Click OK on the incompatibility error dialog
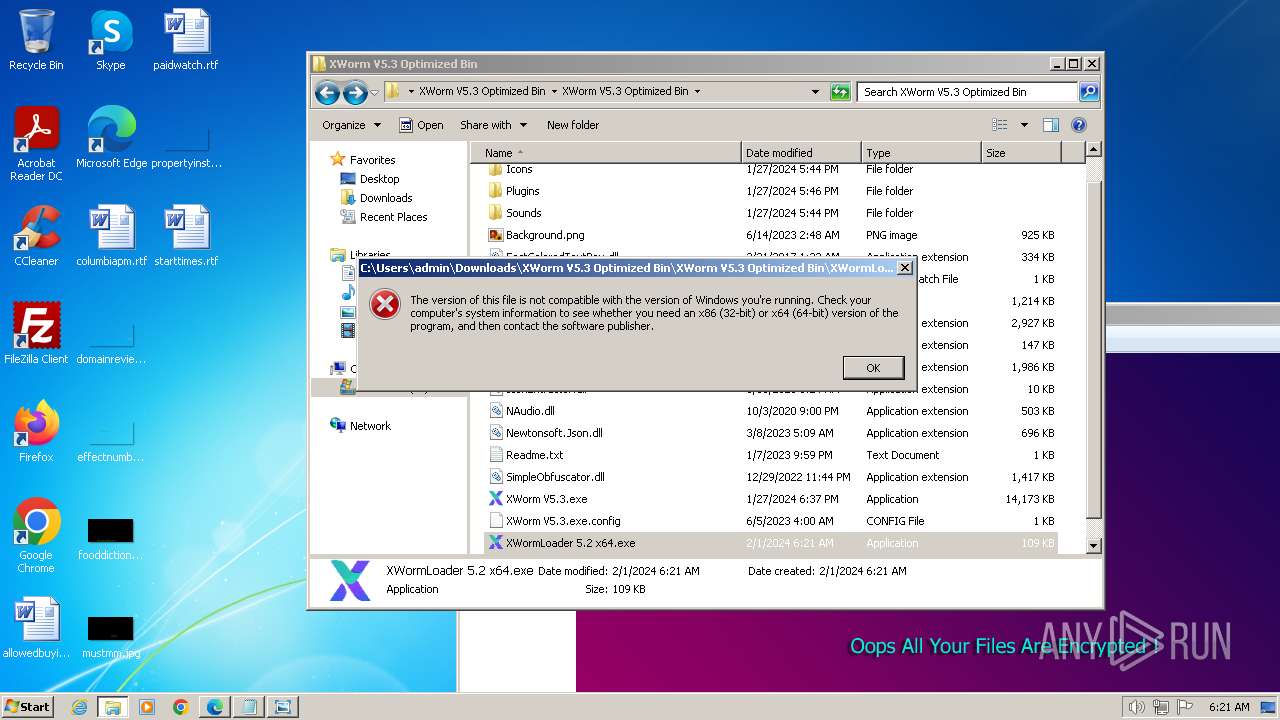1280x720 pixels. pos(873,368)
